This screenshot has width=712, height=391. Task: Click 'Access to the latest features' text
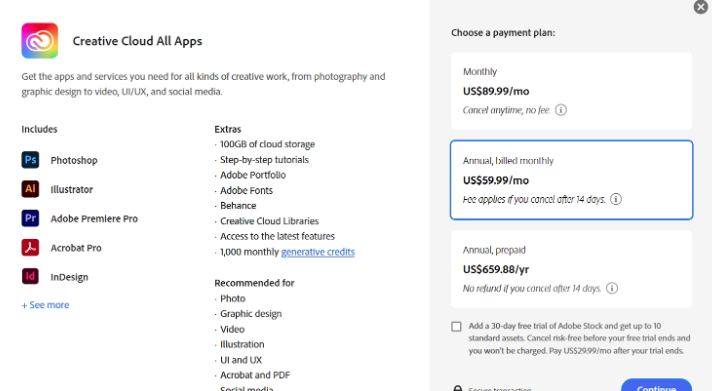pyautogui.click(x=277, y=236)
